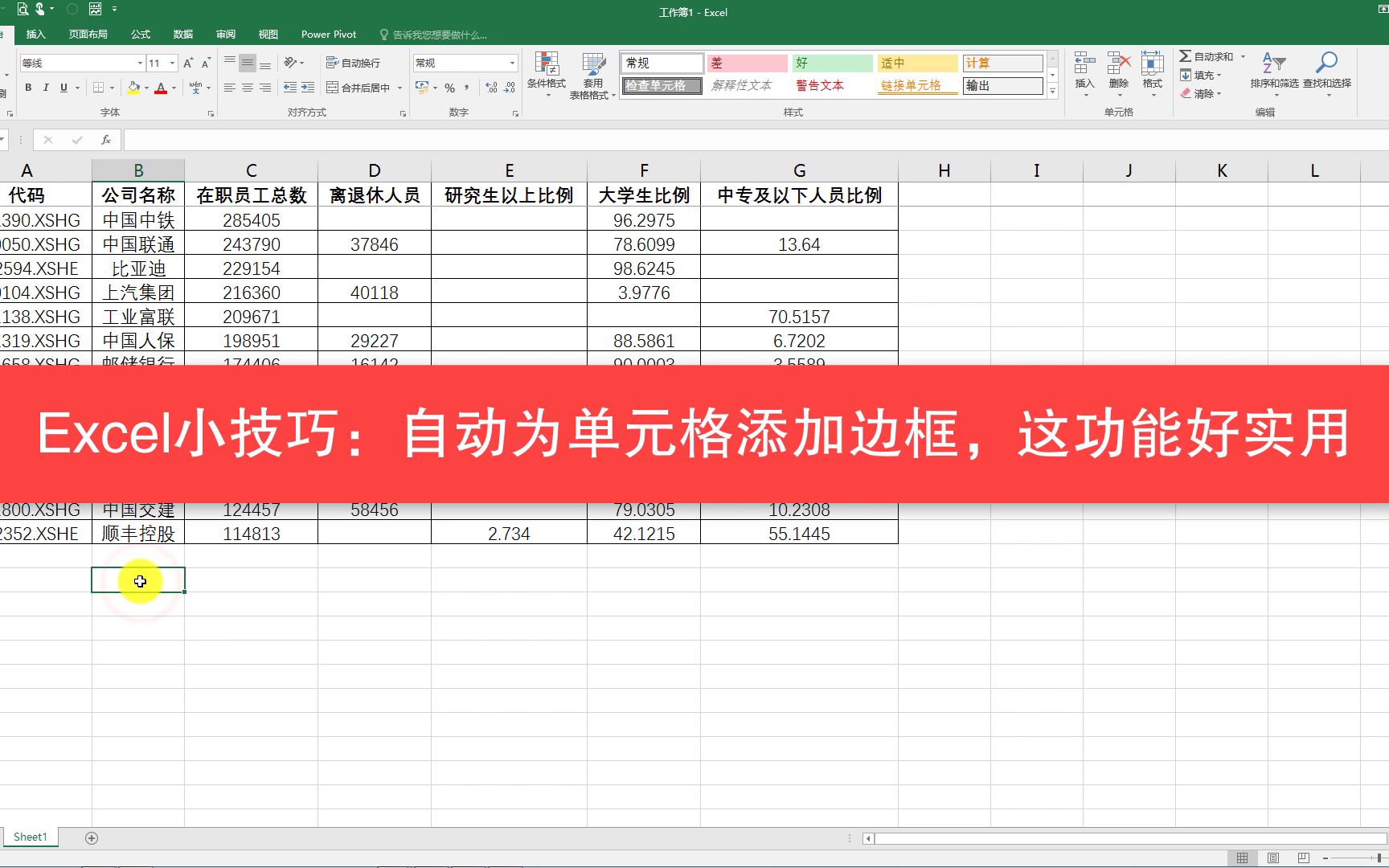Open Format as Table (套用表格格式)
Image resolution: width=1389 pixels, height=868 pixels.
click(x=593, y=75)
